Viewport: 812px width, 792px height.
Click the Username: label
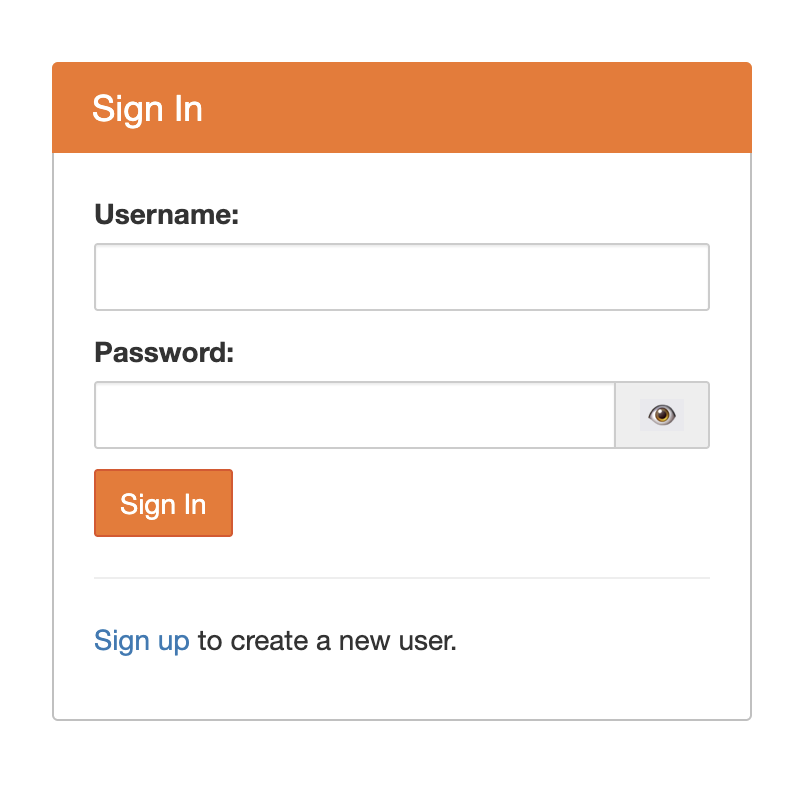coord(166,215)
